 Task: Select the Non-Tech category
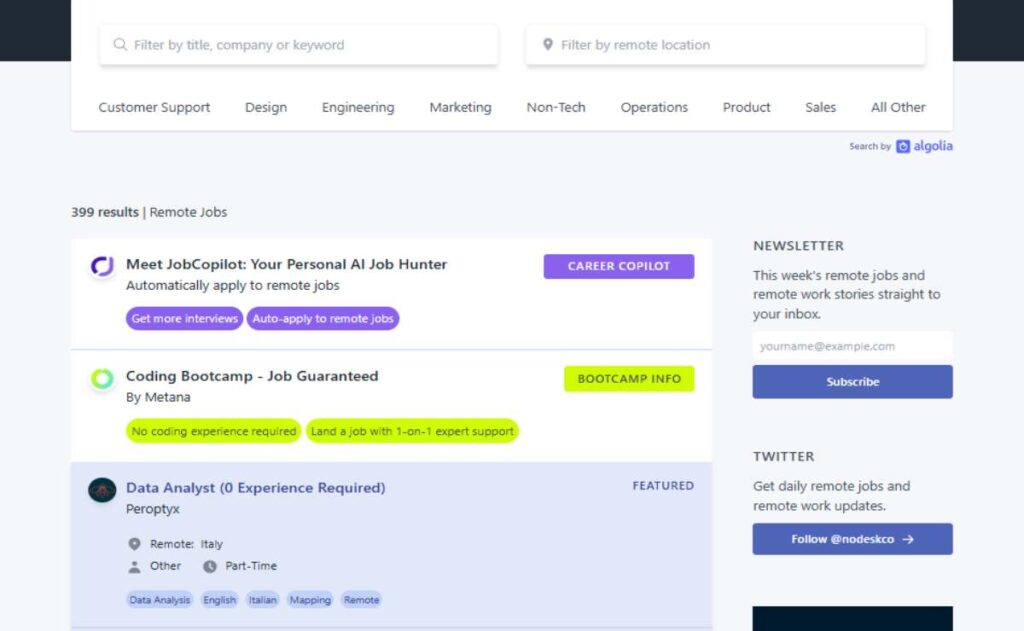coord(556,107)
